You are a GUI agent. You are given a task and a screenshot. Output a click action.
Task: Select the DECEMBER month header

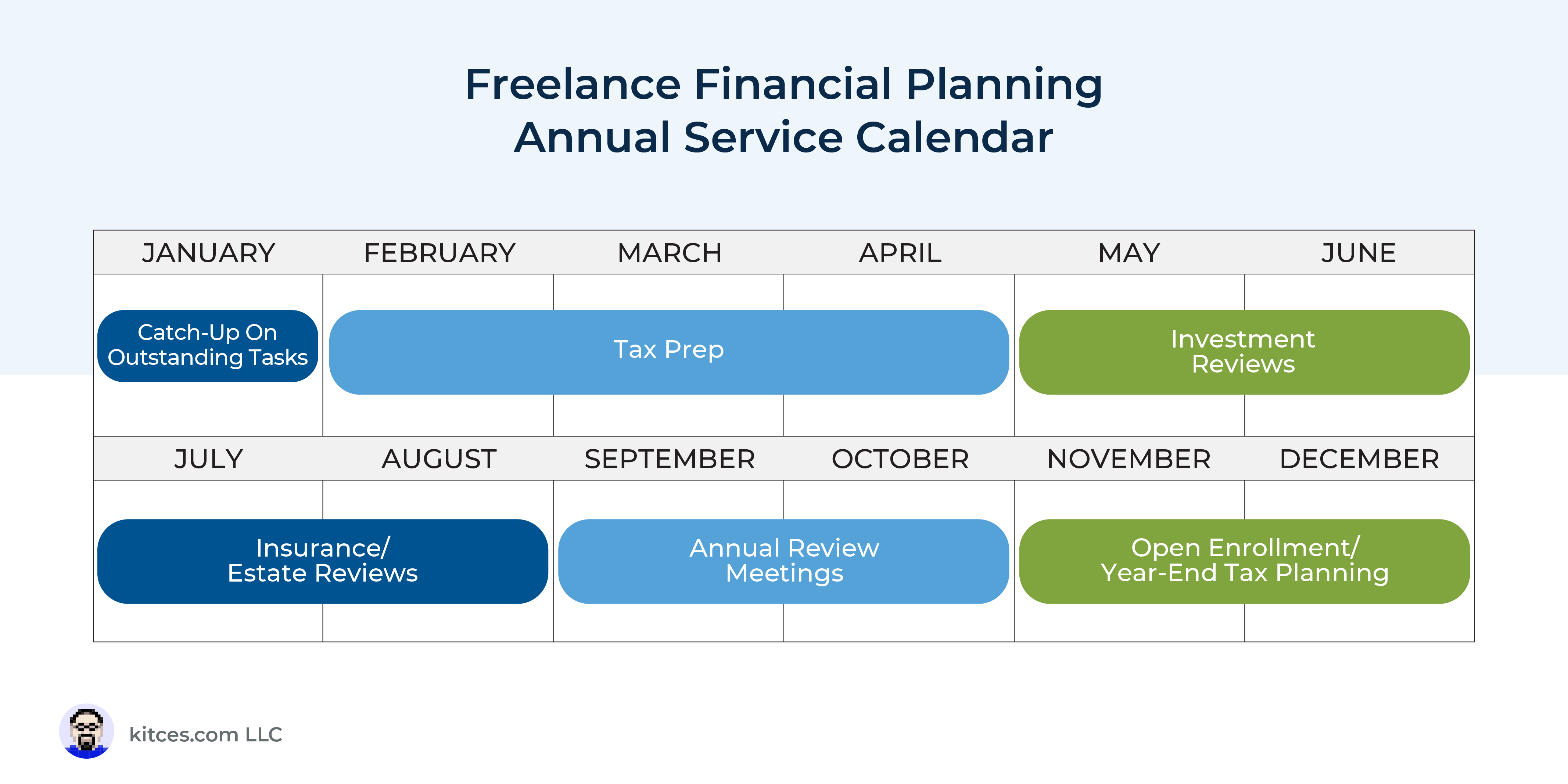1359,458
